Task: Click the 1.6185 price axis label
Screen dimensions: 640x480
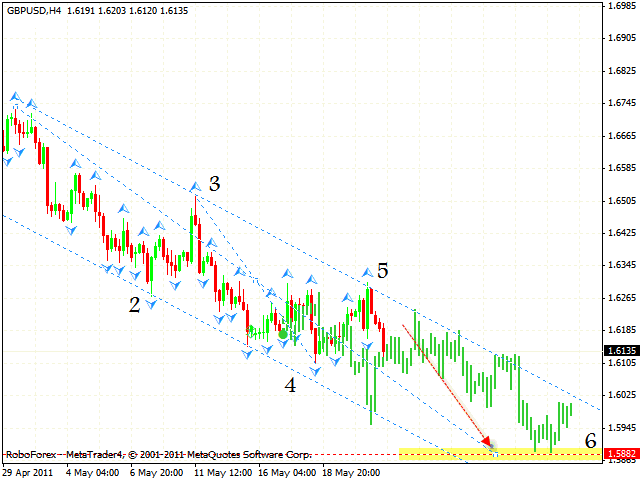Action: click(622, 330)
